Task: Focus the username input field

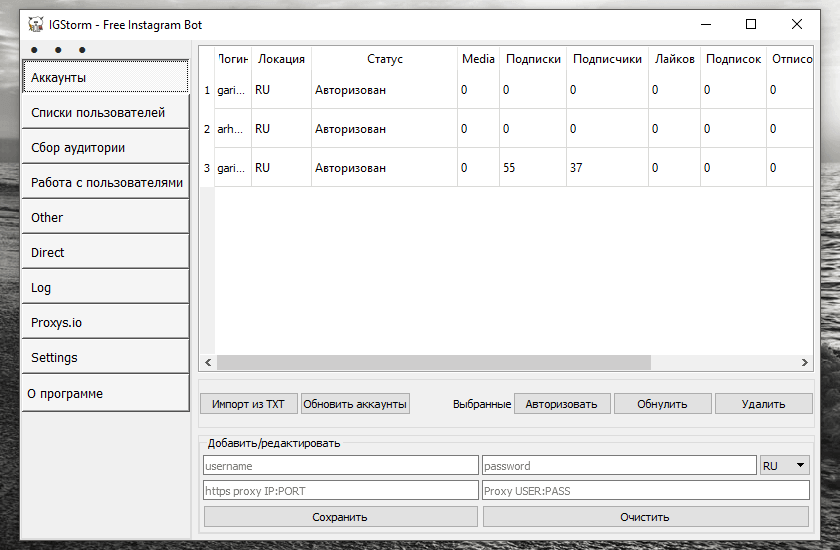Action: pyautogui.click(x=340, y=465)
